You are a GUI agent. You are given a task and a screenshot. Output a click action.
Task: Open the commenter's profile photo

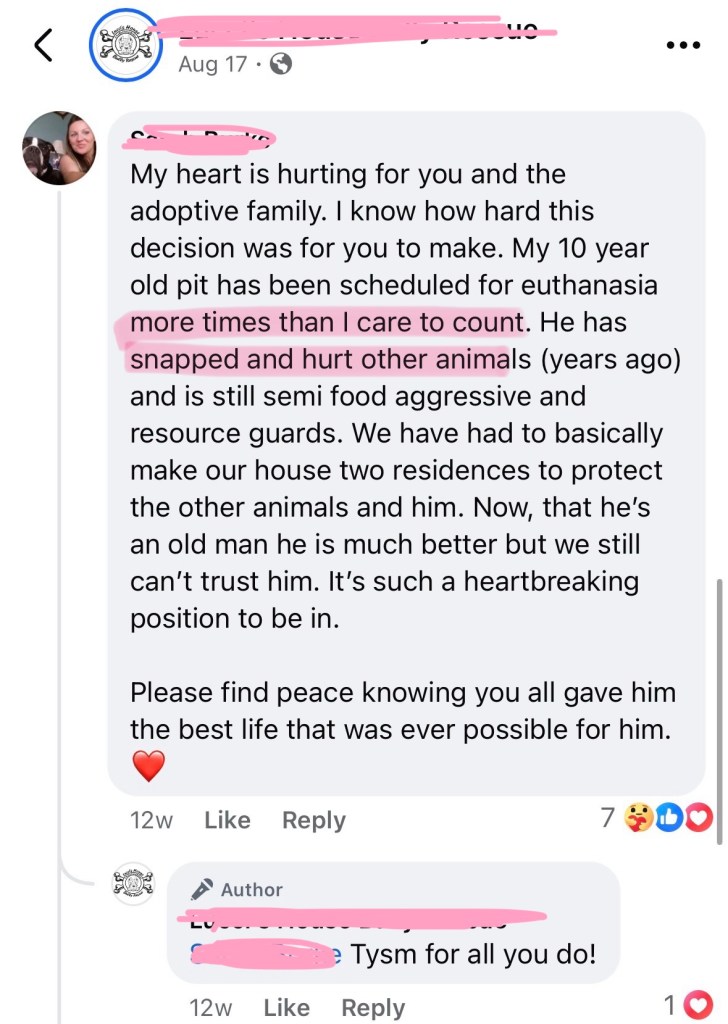pos(59,148)
